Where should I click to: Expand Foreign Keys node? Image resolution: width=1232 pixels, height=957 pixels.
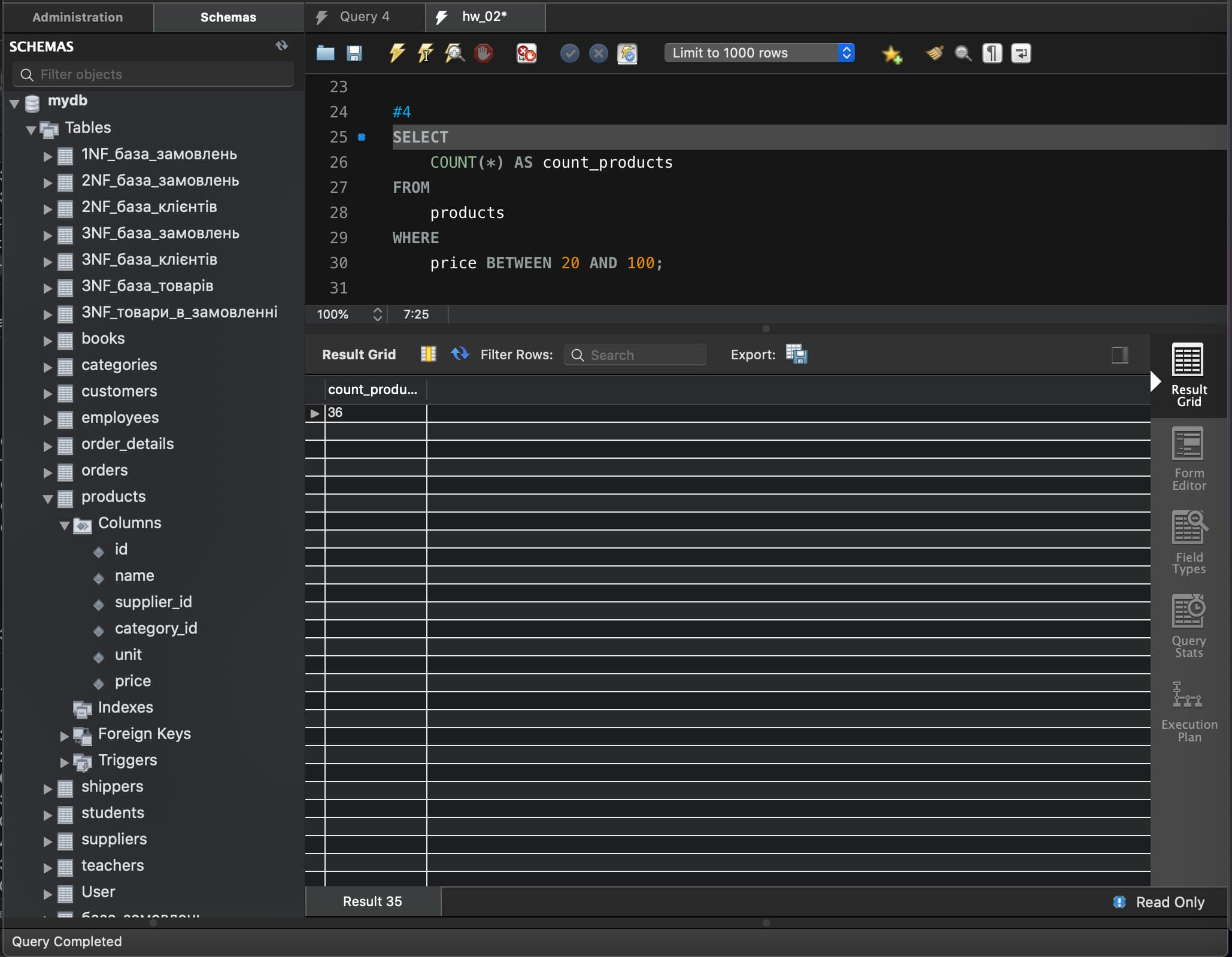pyautogui.click(x=64, y=736)
